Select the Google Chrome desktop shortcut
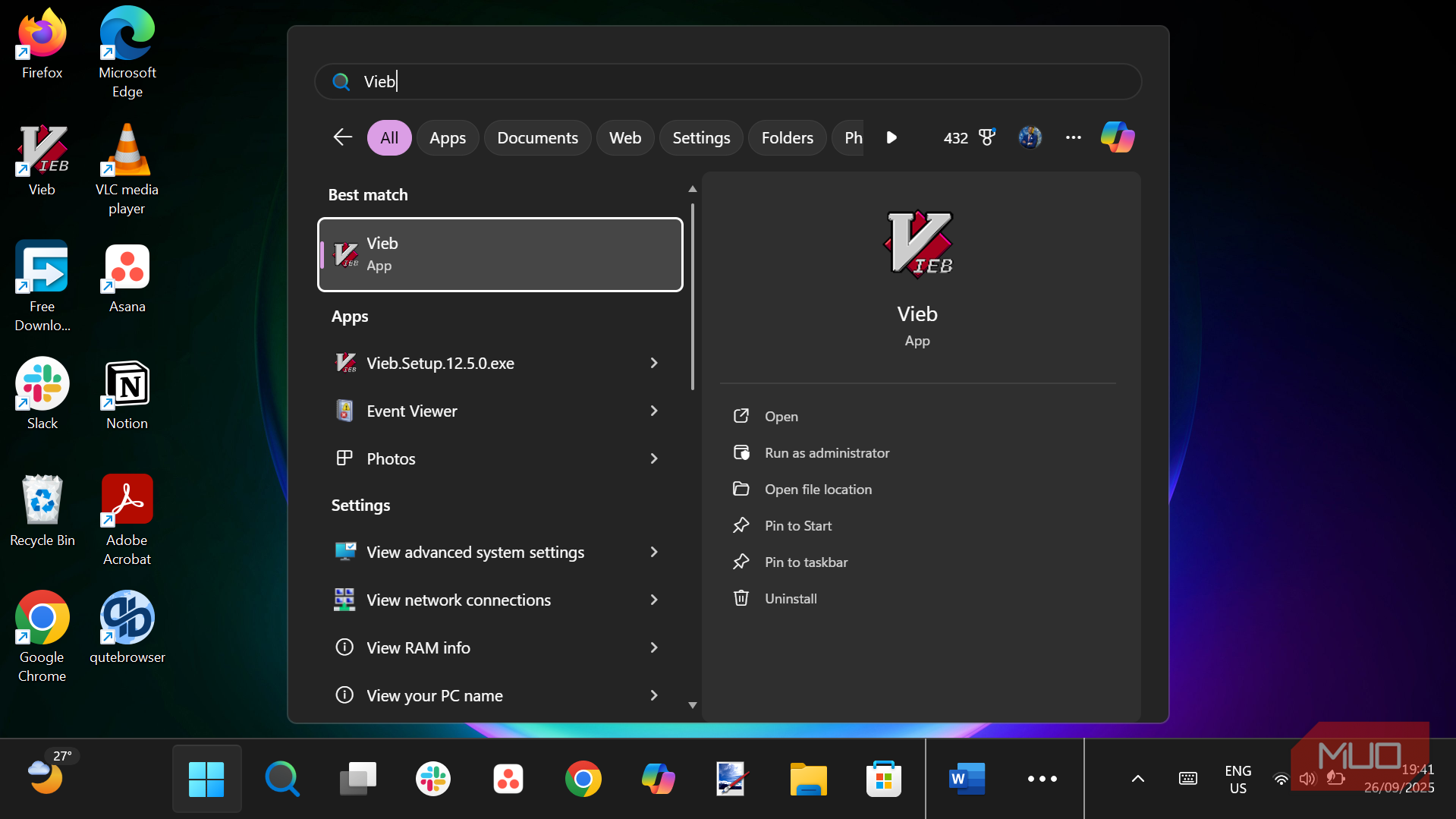The width and height of the screenshot is (1456, 819). click(42, 638)
